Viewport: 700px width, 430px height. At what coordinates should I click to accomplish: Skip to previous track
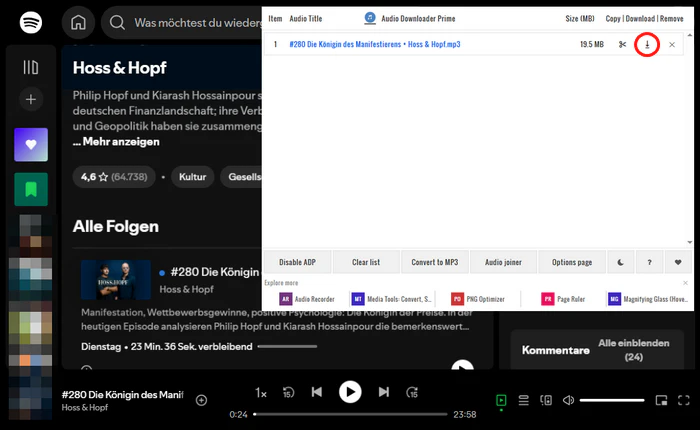tap(317, 392)
